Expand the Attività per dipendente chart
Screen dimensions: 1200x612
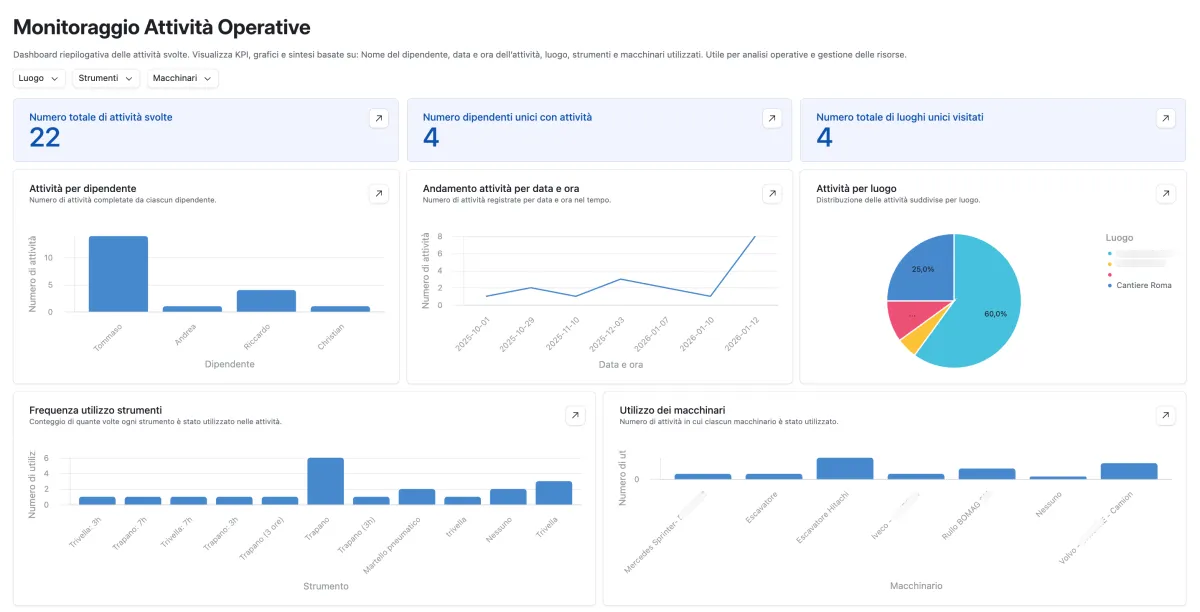[x=378, y=194]
